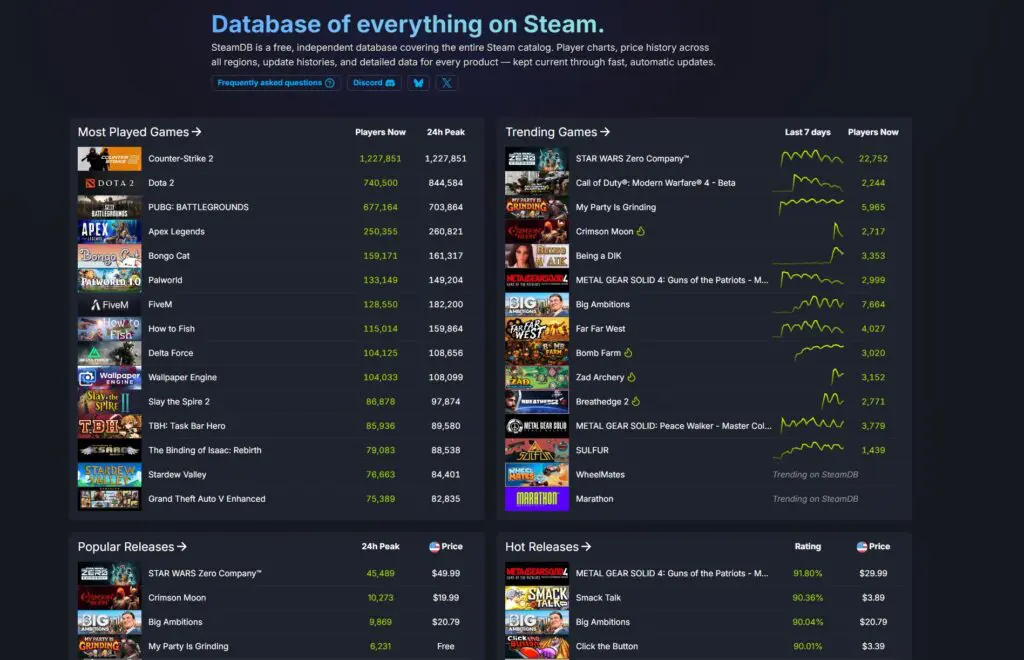Click the WheelMates thumbnail

537,475
